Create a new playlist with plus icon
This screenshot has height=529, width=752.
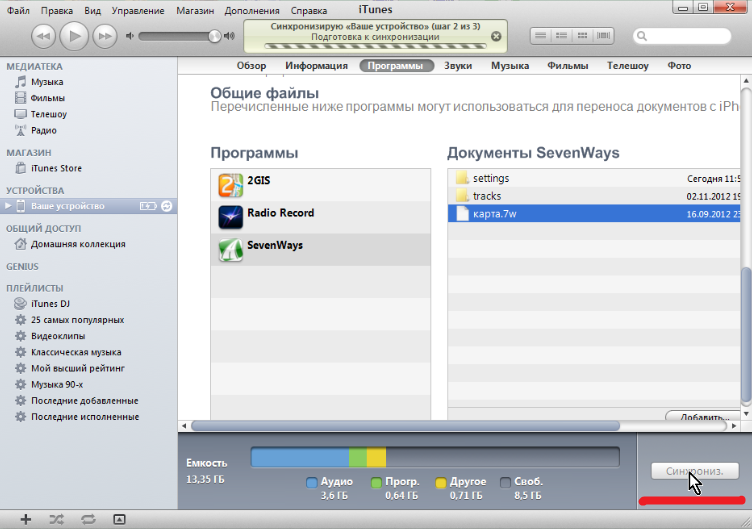pyautogui.click(x=26, y=519)
